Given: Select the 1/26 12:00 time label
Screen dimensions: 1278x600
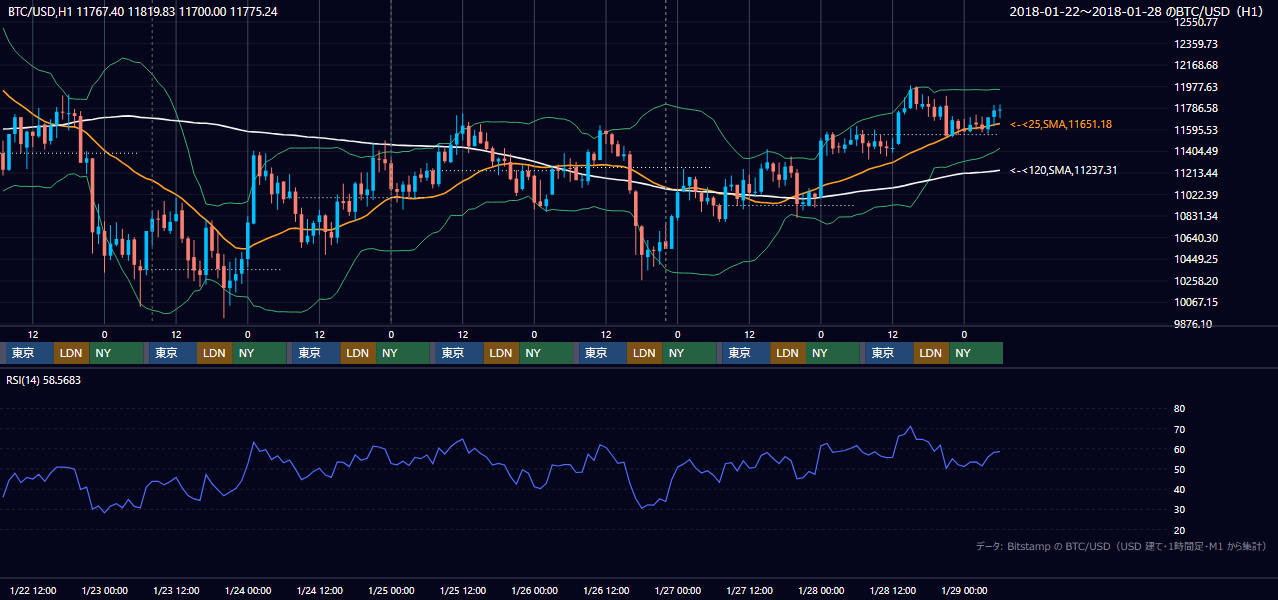Looking at the screenshot, I should pos(606,590).
